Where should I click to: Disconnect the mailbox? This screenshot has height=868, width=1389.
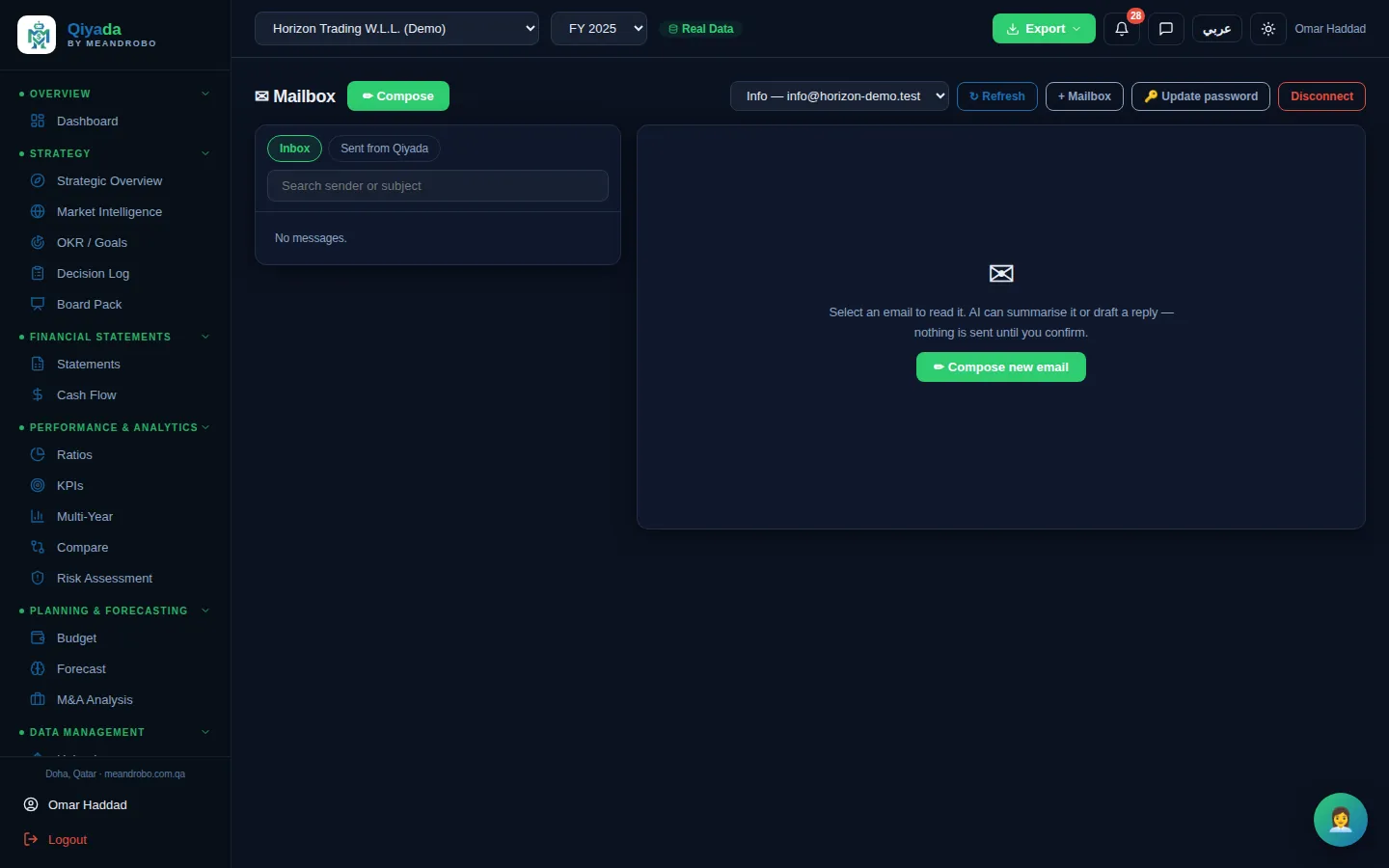[1321, 96]
